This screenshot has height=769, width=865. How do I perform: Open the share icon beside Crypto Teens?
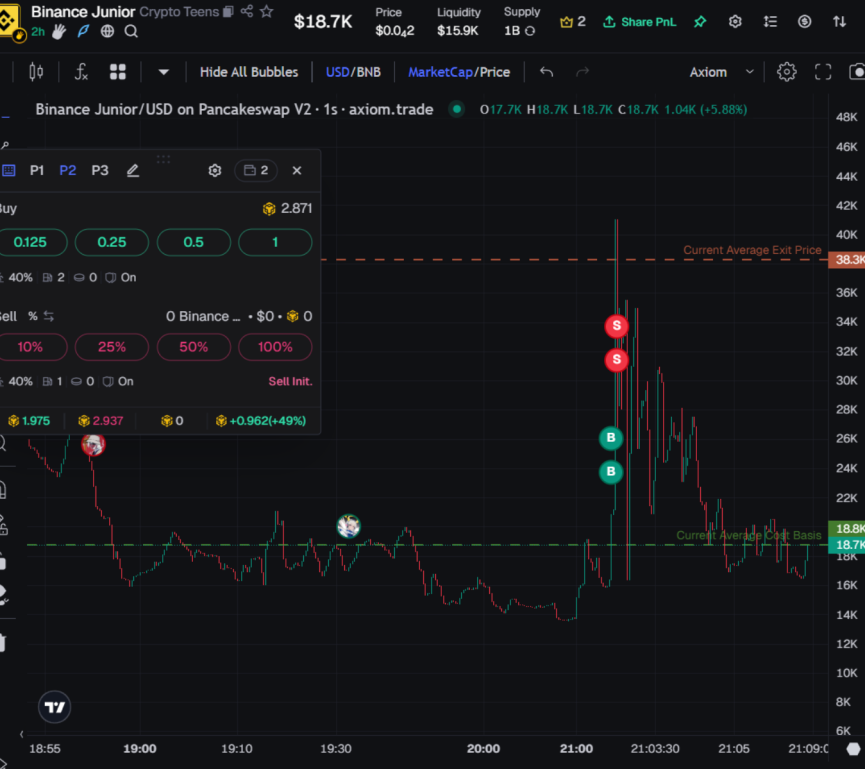(247, 11)
